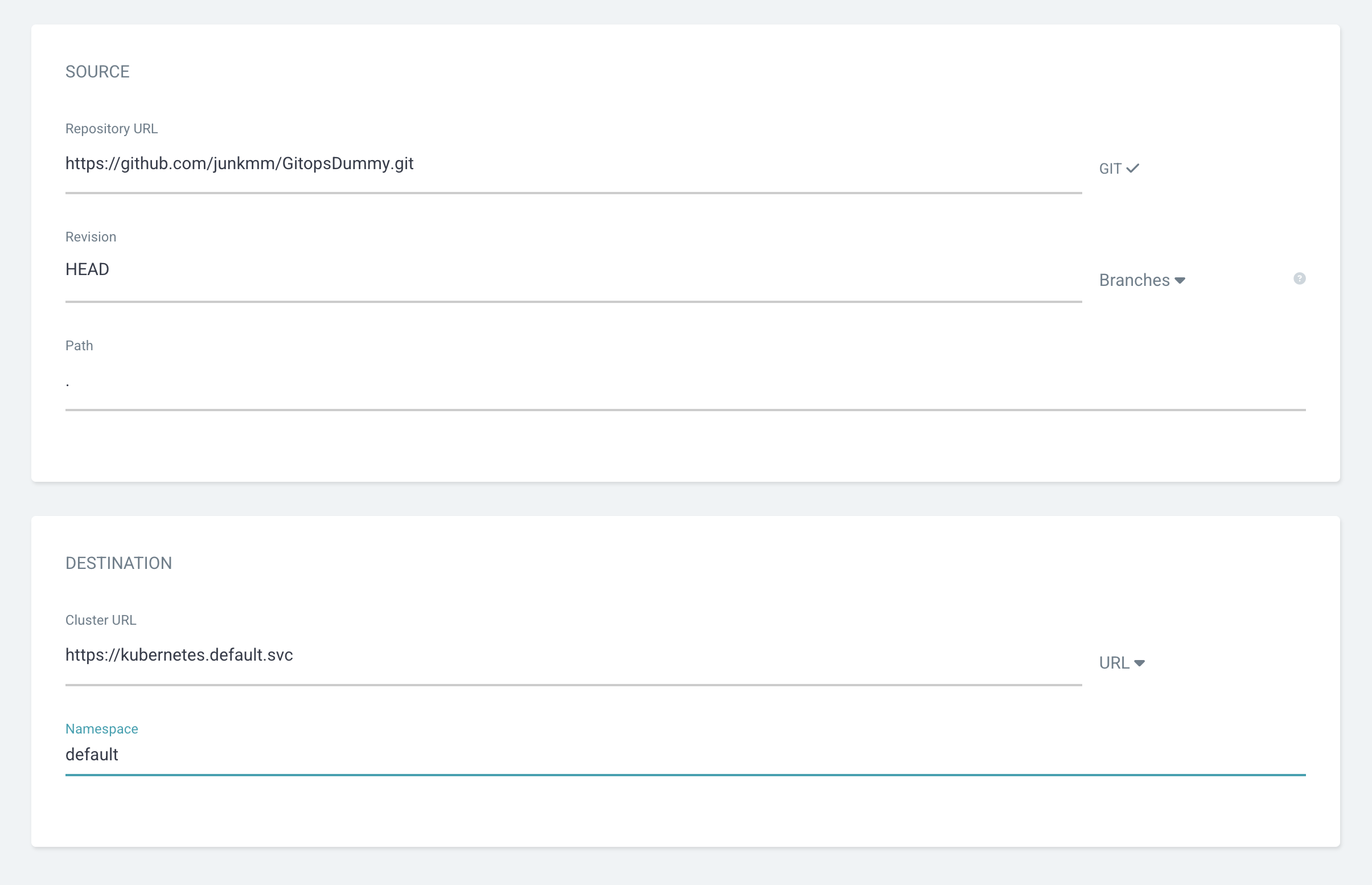
Task: Click the Cluster URL field label
Action: click(101, 620)
